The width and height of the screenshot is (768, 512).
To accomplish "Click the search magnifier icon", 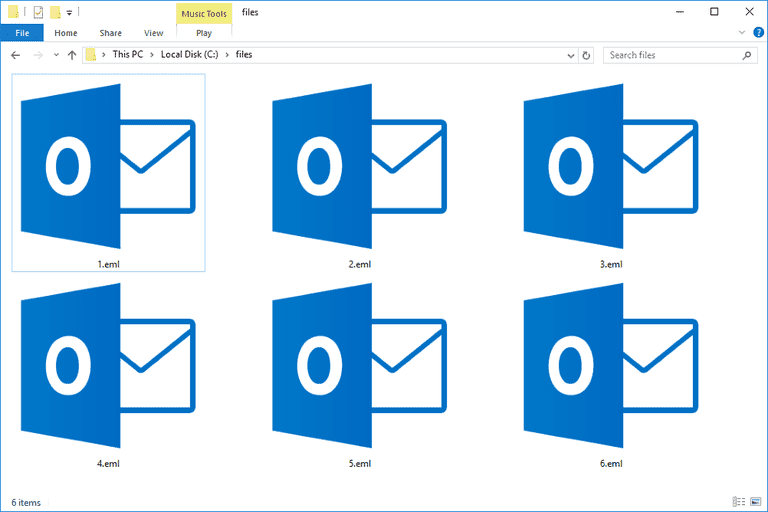I will tap(747, 55).
